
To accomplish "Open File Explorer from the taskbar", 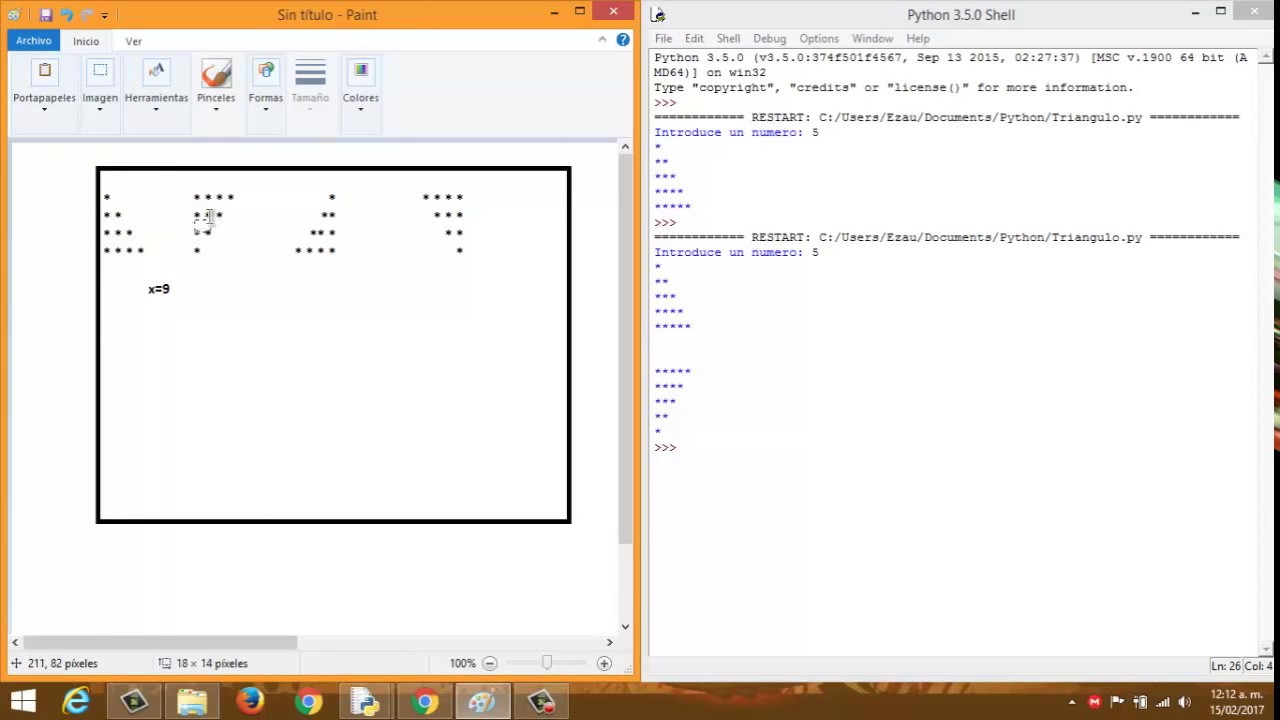I will [x=191, y=702].
